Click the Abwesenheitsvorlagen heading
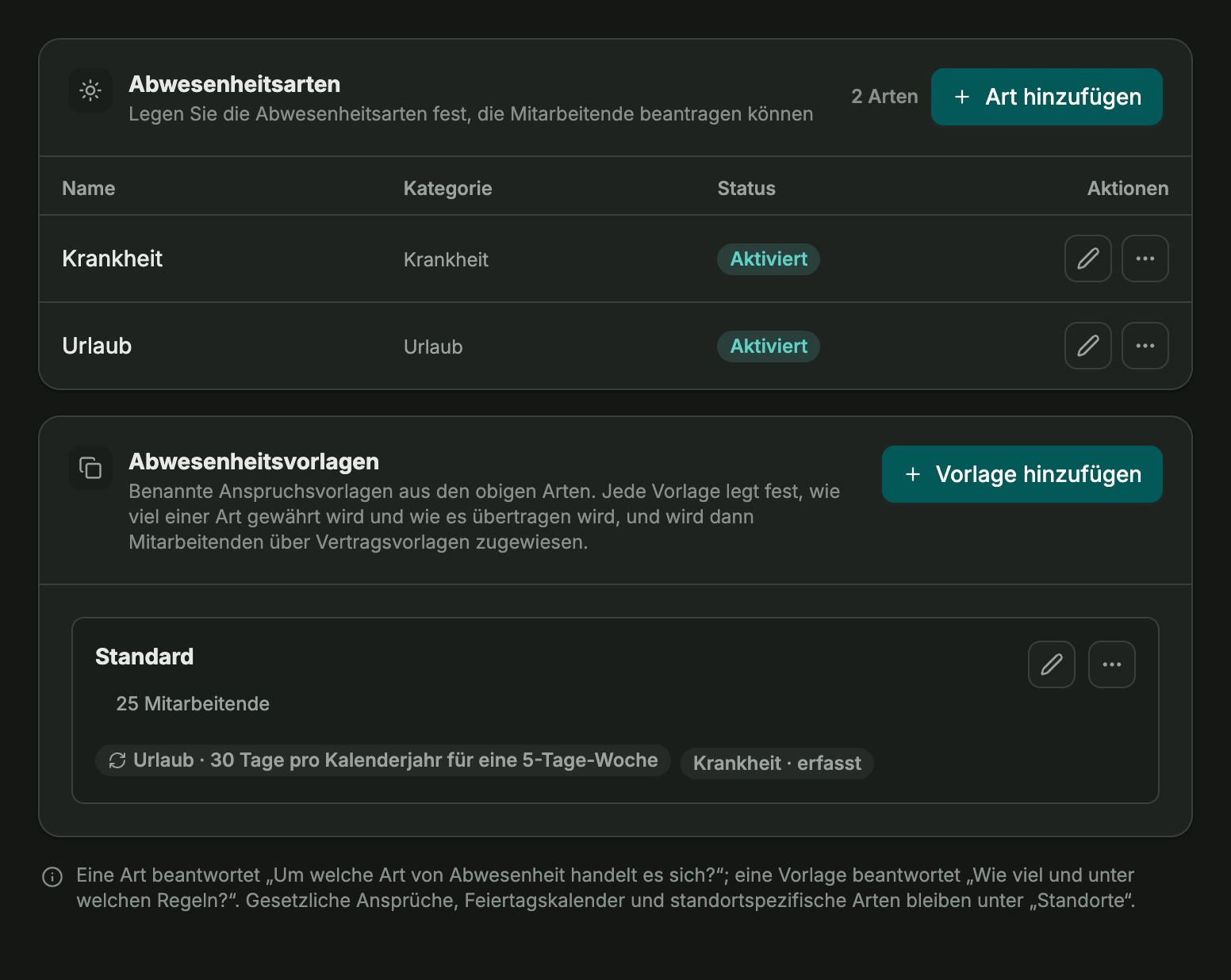 tap(254, 461)
